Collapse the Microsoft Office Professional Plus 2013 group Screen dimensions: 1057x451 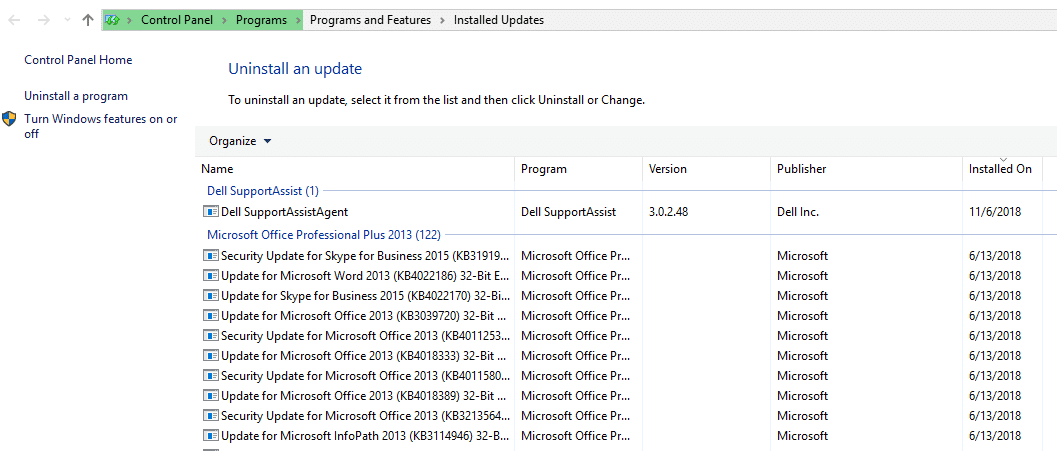point(323,235)
